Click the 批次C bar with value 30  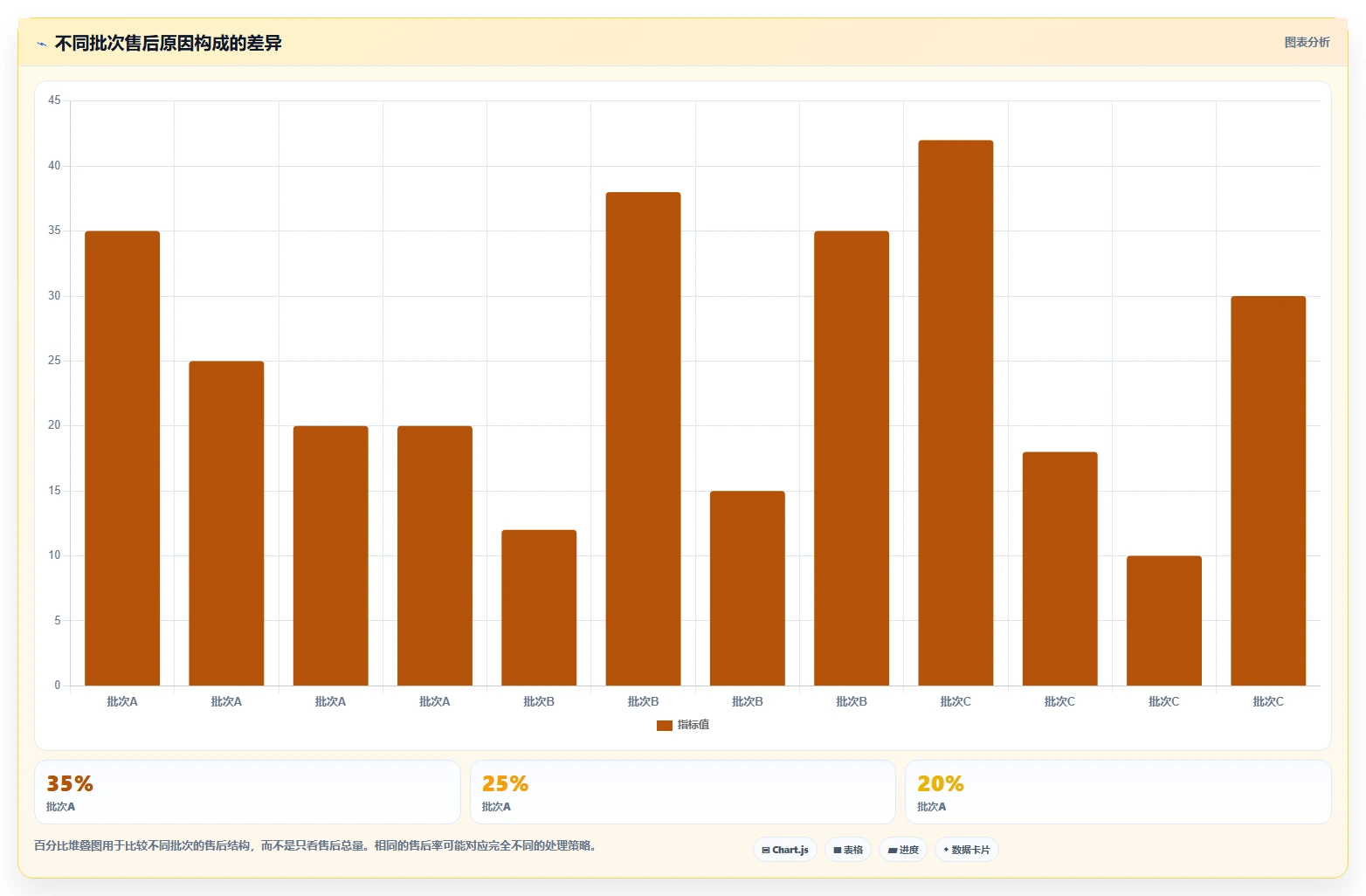click(1268, 491)
